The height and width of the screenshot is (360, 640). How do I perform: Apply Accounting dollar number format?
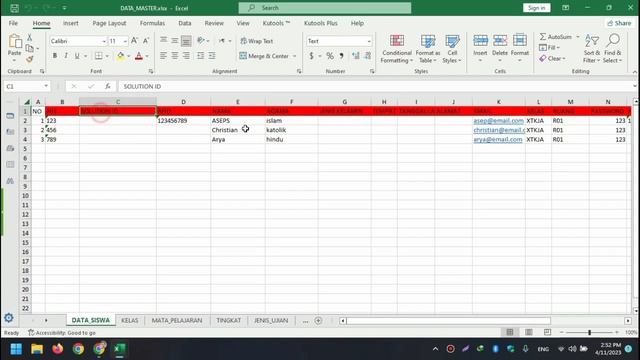(311, 56)
